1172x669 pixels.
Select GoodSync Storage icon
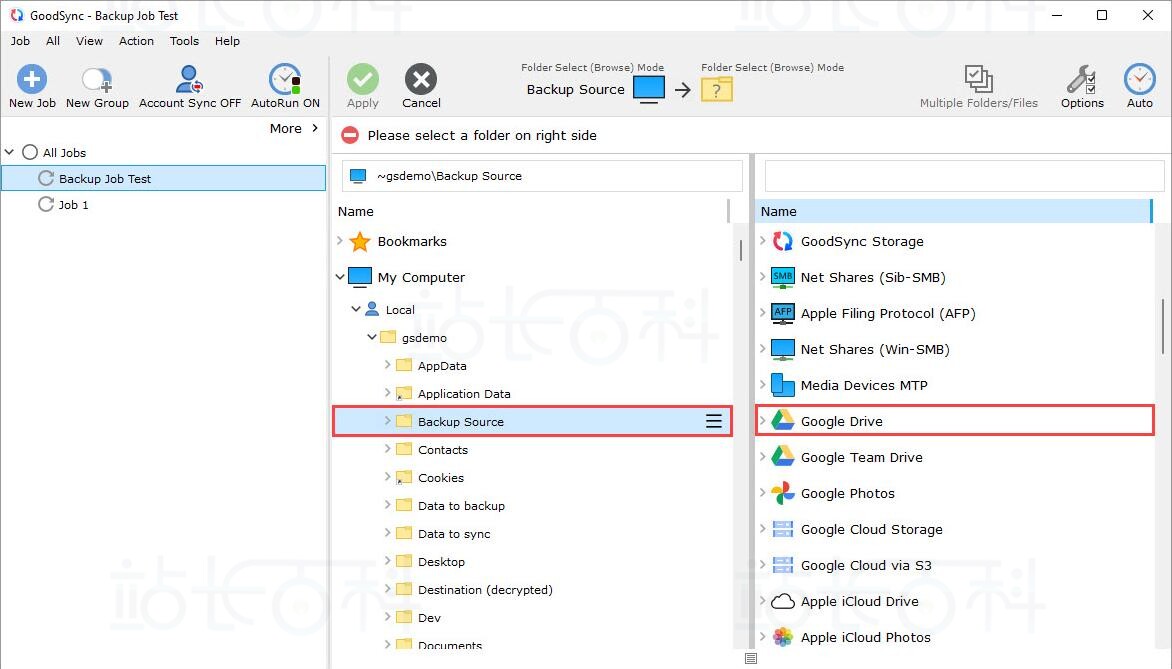783,241
